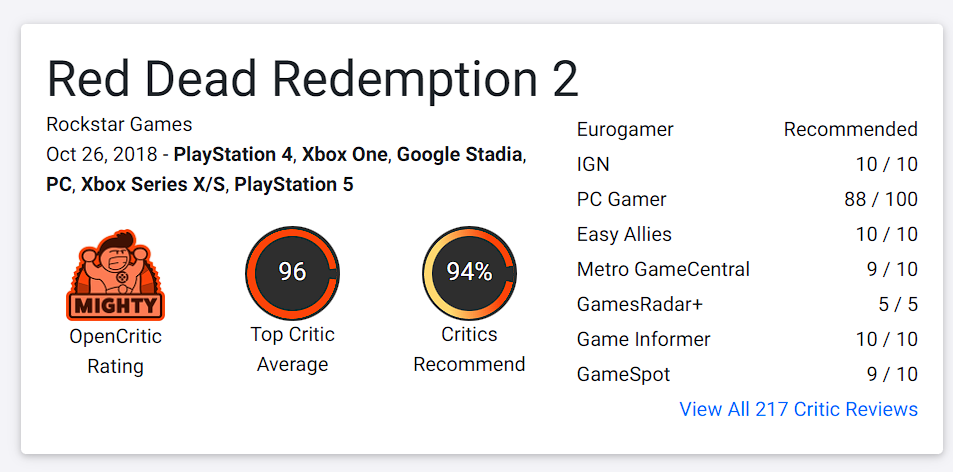Select the Google Stadia platform link
This screenshot has width=953, height=472.
coord(459,155)
